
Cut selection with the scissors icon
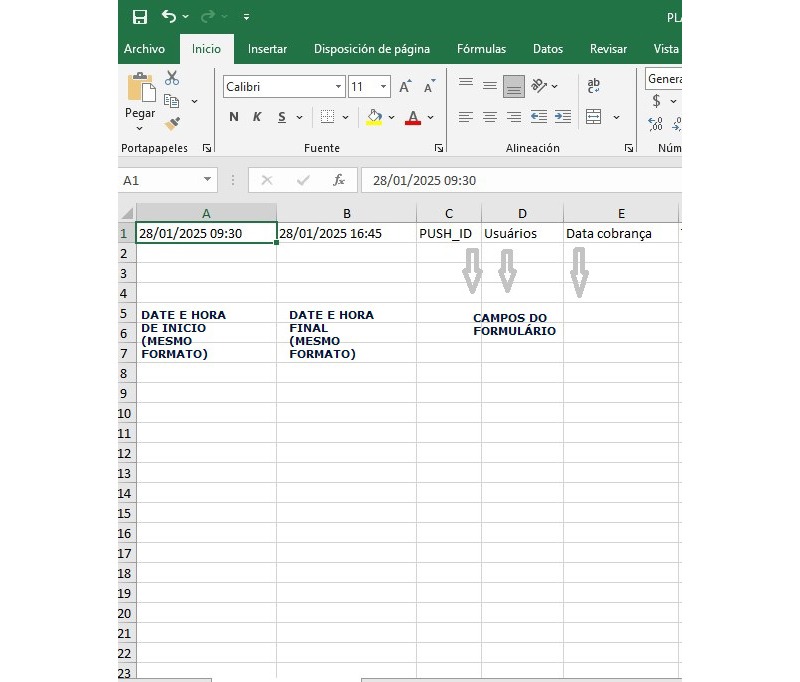pos(172,78)
